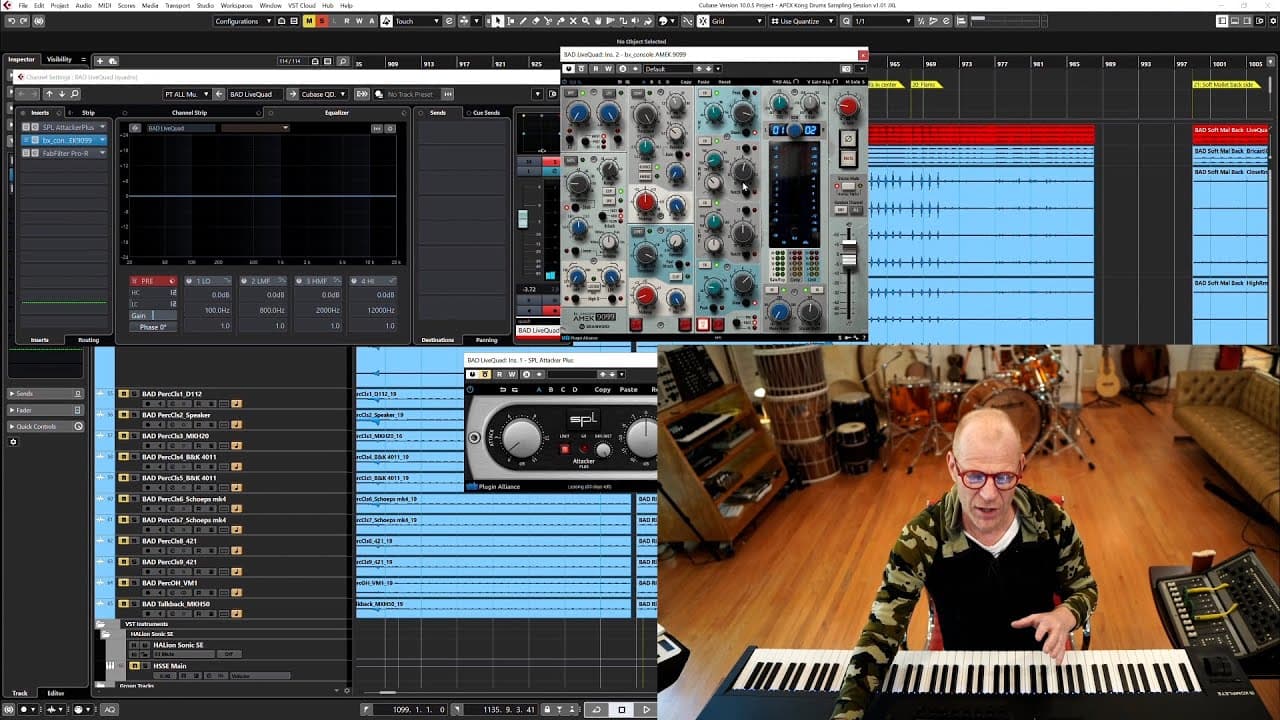Viewport: 1280px width, 720px height.
Task: Click the transport Play button
Action: (x=646, y=709)
